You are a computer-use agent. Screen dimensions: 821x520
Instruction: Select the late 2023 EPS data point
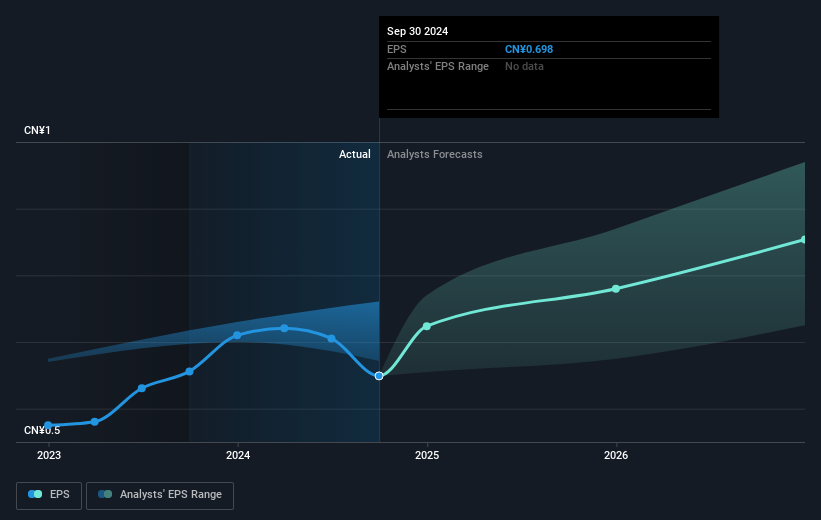pos(190,372)
